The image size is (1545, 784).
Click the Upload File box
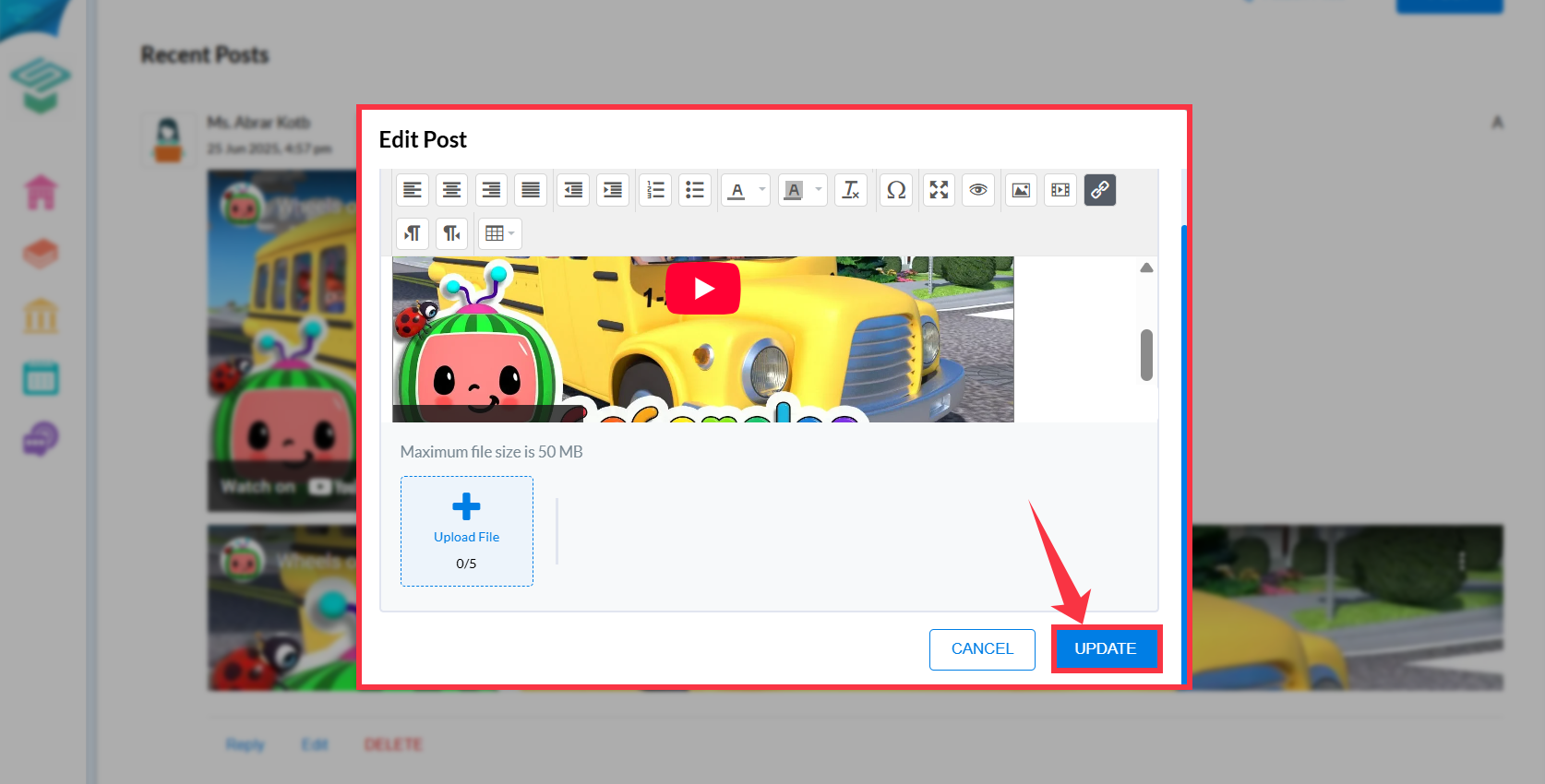(467, 531)
